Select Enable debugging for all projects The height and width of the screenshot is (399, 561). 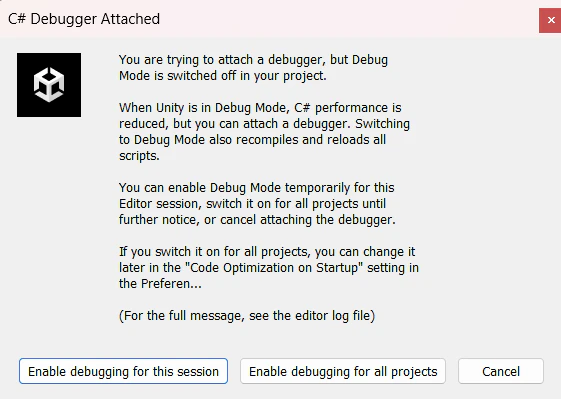pos(343,371)
